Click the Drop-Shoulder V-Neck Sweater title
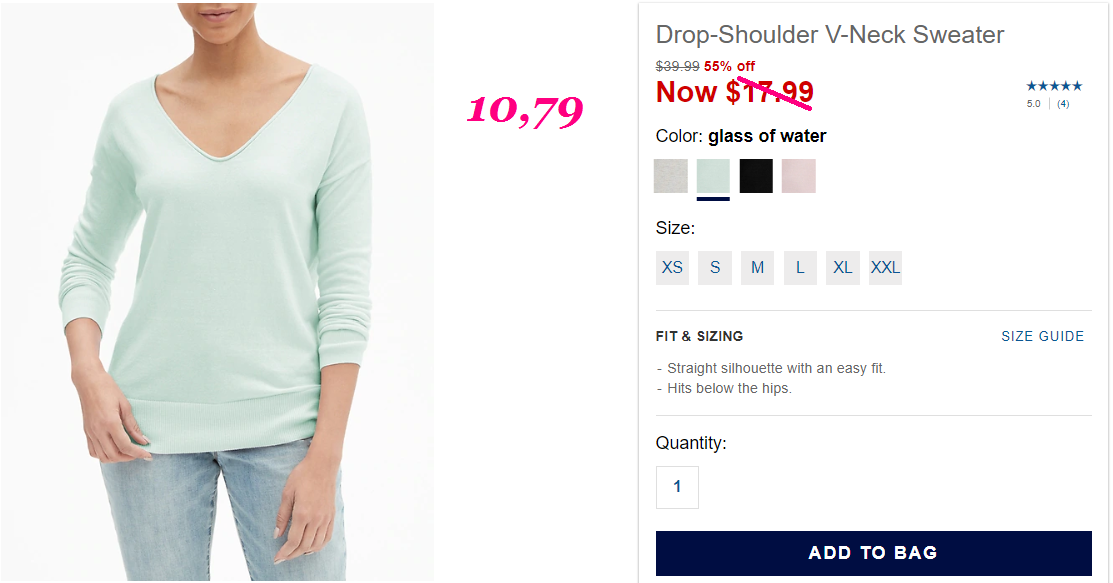 coord(830,34)
